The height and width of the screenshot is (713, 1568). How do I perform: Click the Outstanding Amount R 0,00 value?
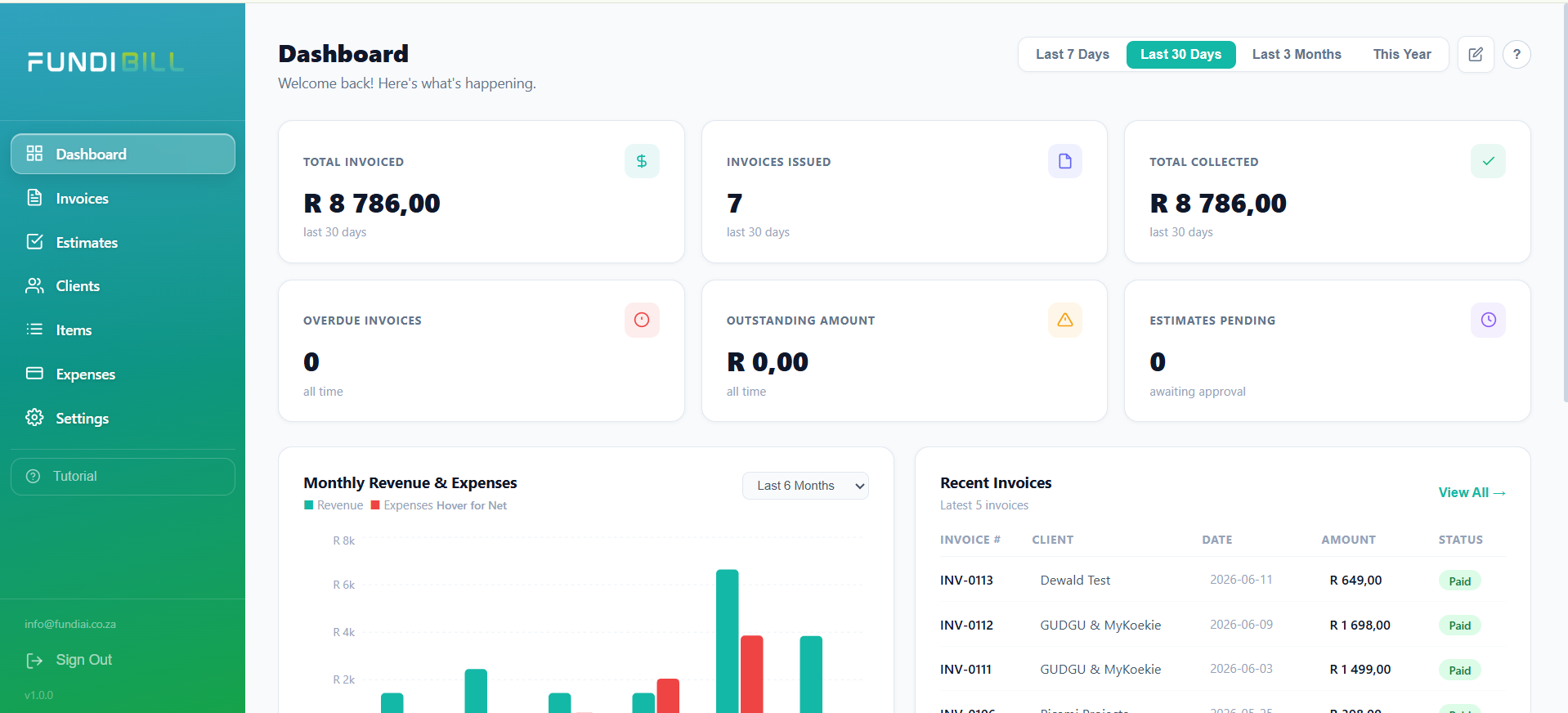click(768, 361)
